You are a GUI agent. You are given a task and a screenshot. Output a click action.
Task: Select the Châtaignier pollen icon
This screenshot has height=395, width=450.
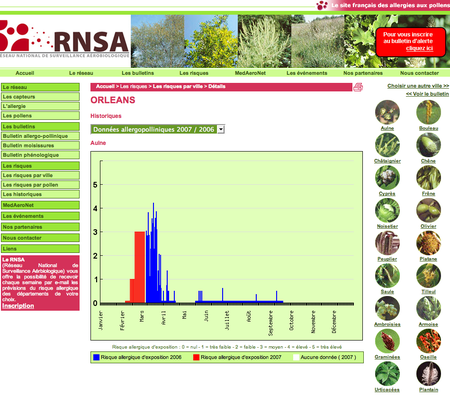point(387,145)
